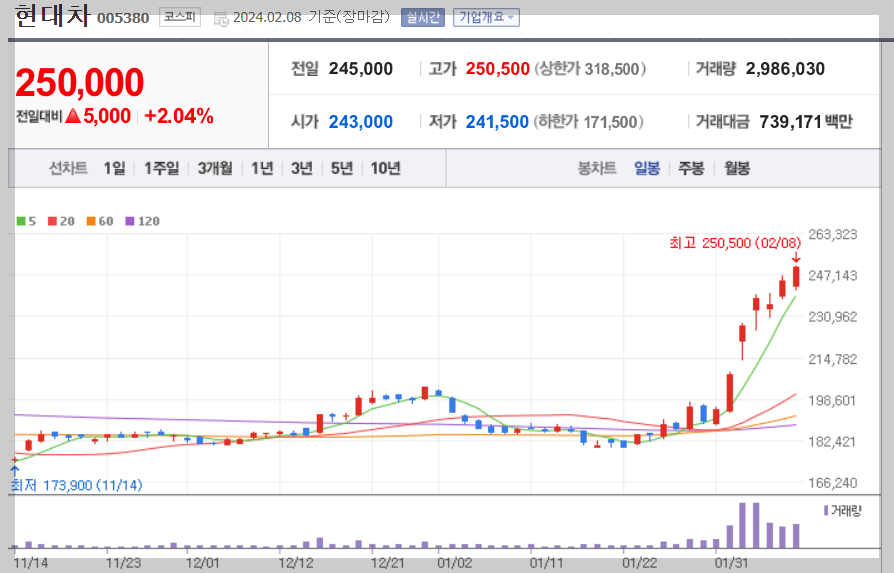Click the 182,421 price axis label
894x573 pixels.
(x=832, y=442)
